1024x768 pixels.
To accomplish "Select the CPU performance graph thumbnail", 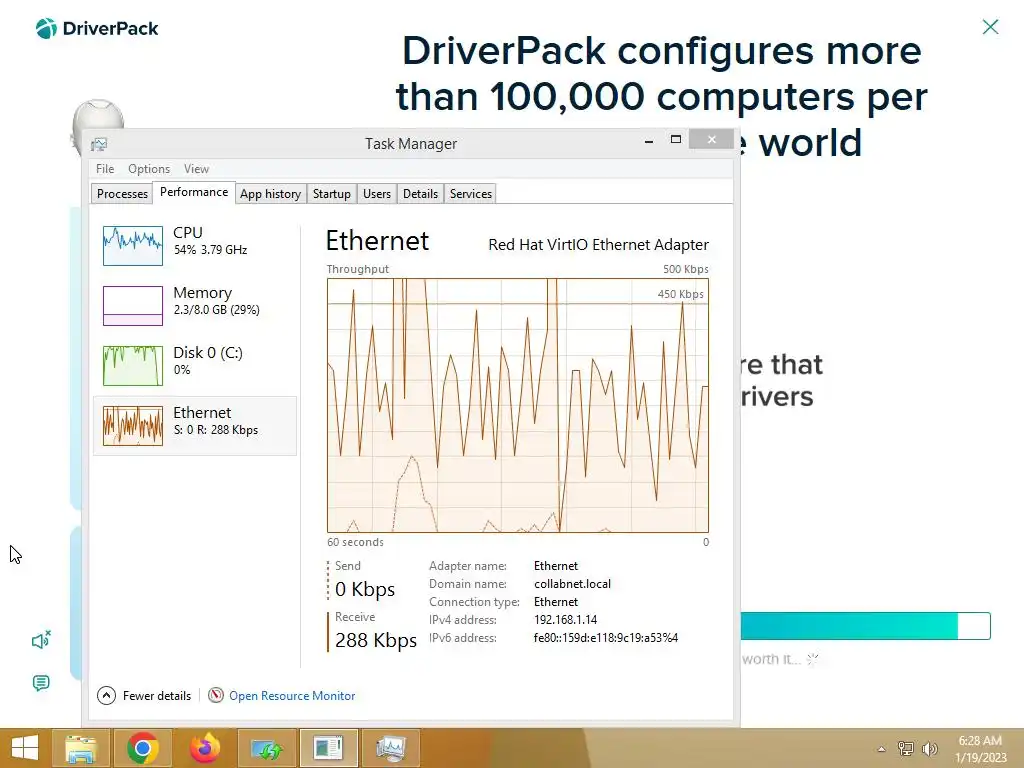I will [133, 246].
